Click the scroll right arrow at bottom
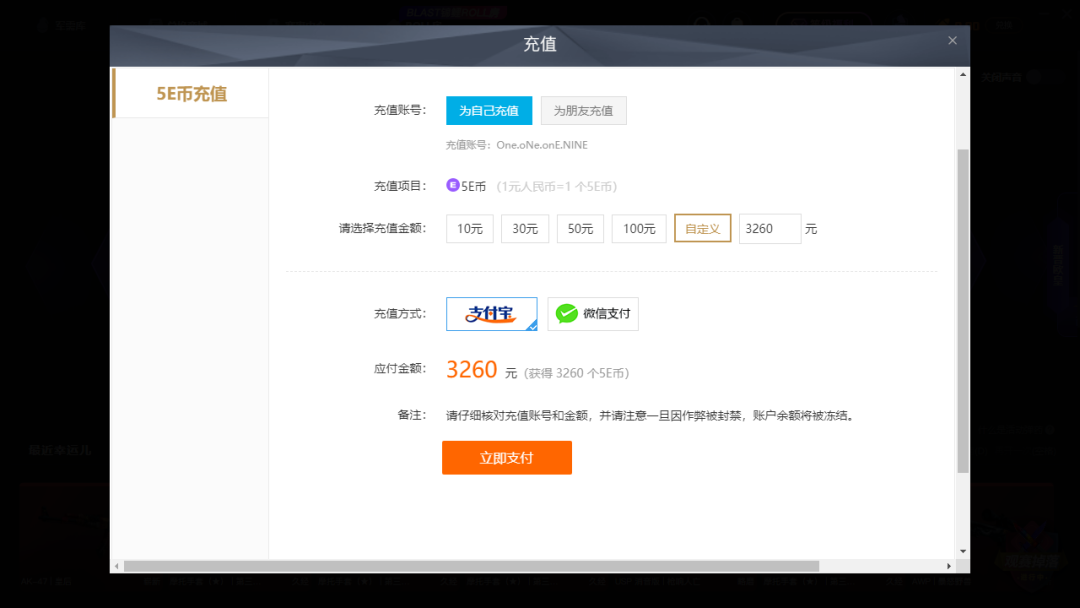 click(949, 566)
